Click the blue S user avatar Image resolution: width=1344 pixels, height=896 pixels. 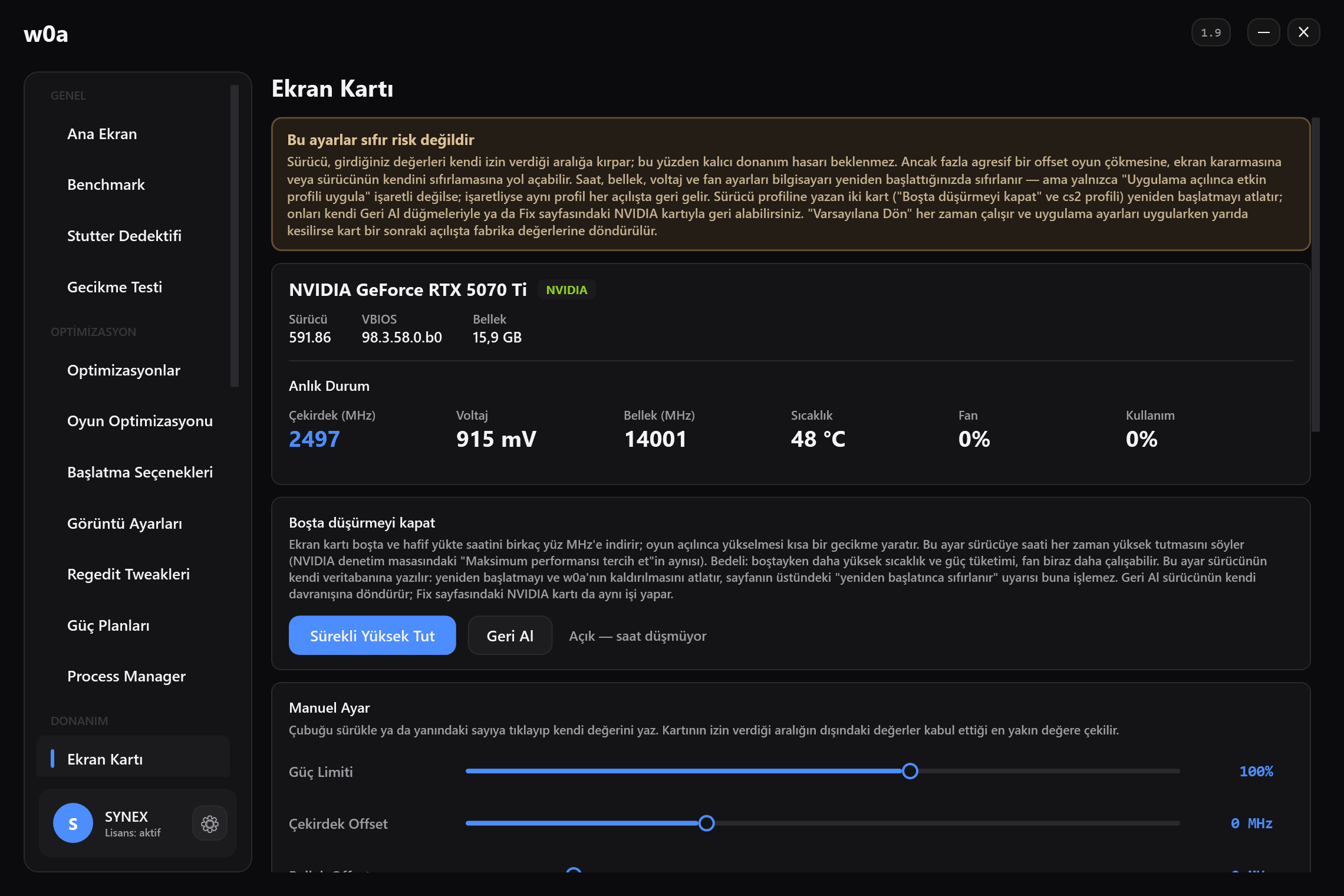(73, 823)
